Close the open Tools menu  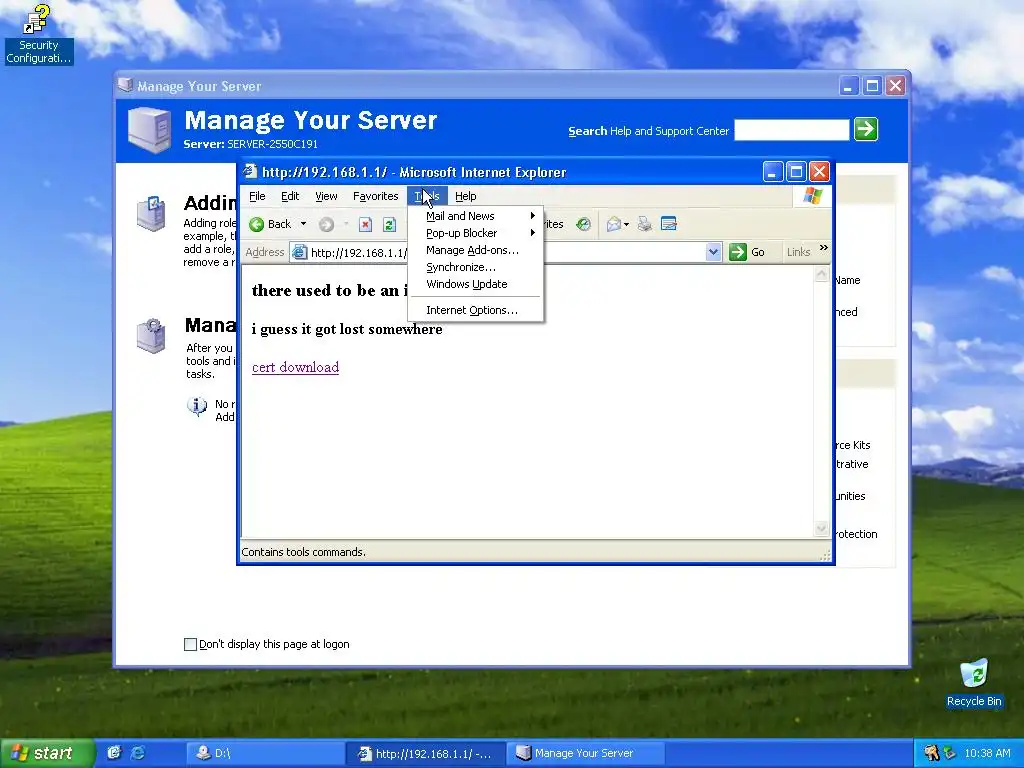coord(427,196)
